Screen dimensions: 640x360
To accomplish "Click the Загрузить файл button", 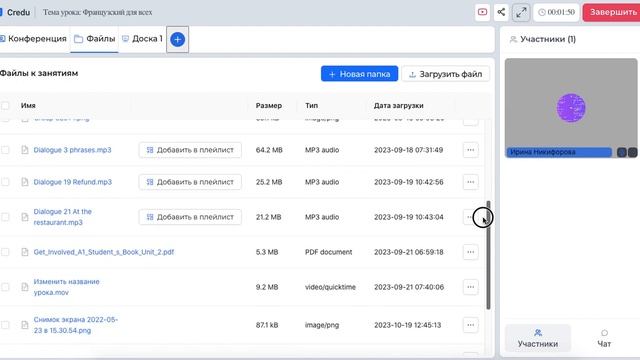I will point(446,74).
